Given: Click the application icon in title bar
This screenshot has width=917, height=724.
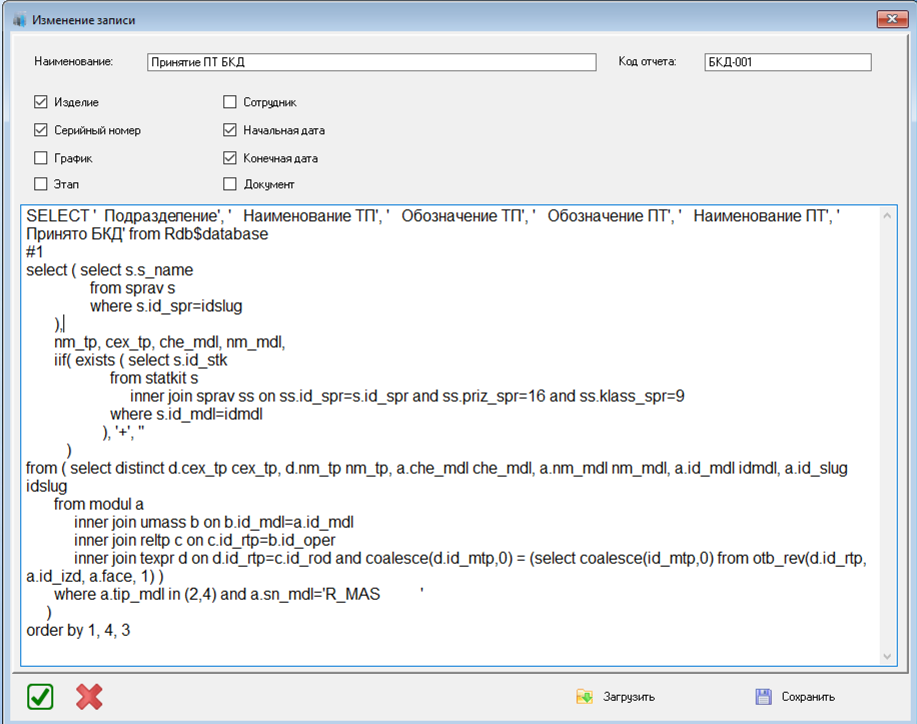Looking at the screenshot, I should pos(18,19).
